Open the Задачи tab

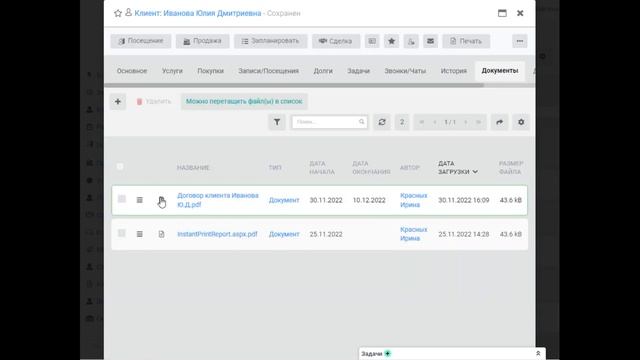point(358,71)
